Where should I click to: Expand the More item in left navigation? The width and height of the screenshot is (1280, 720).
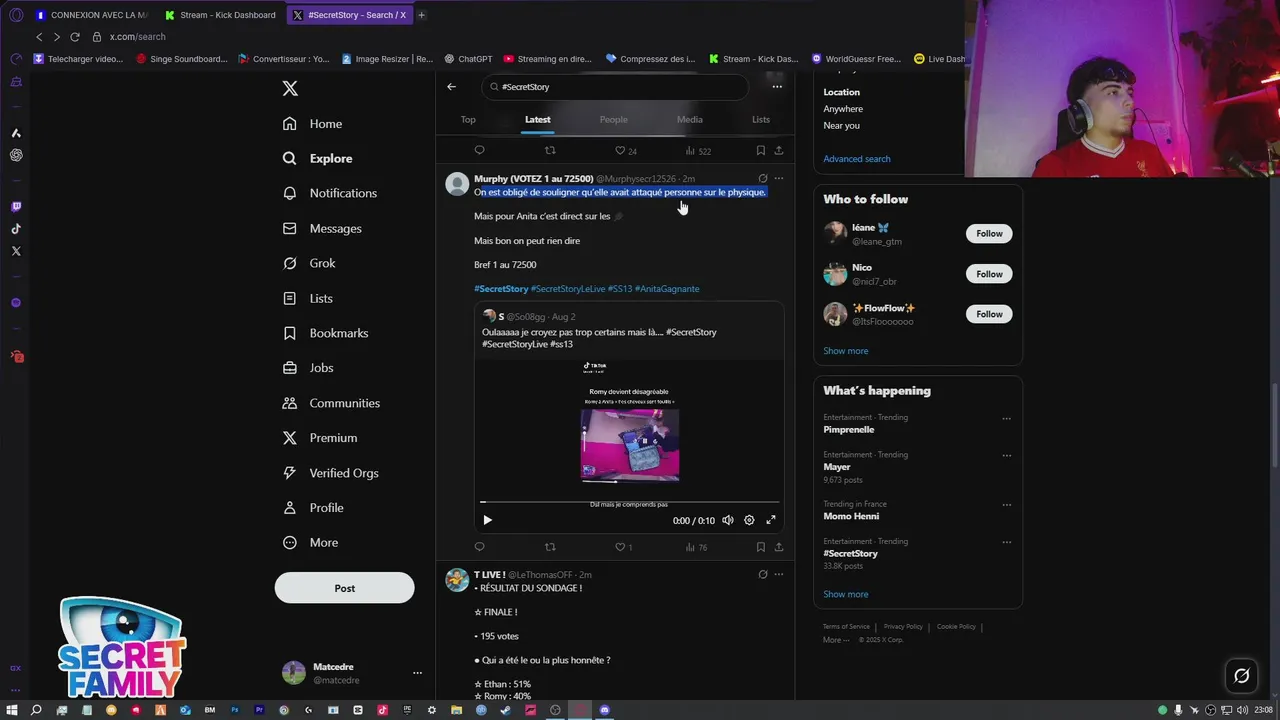[x=311, y=543]
